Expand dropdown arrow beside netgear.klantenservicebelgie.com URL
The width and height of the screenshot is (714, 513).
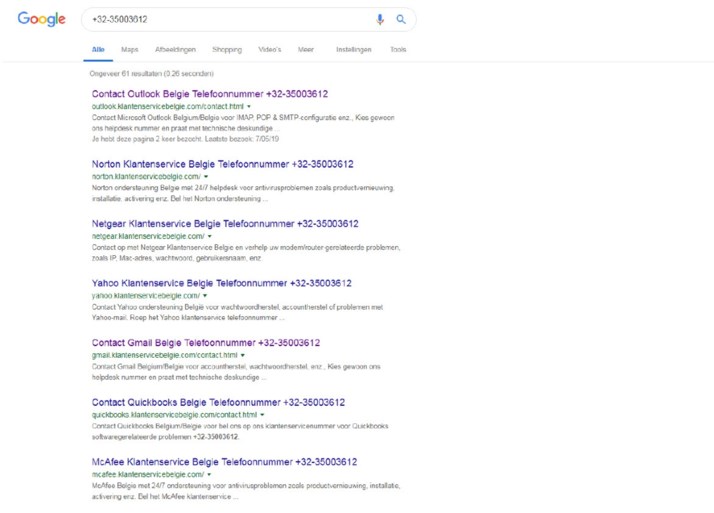209,236
